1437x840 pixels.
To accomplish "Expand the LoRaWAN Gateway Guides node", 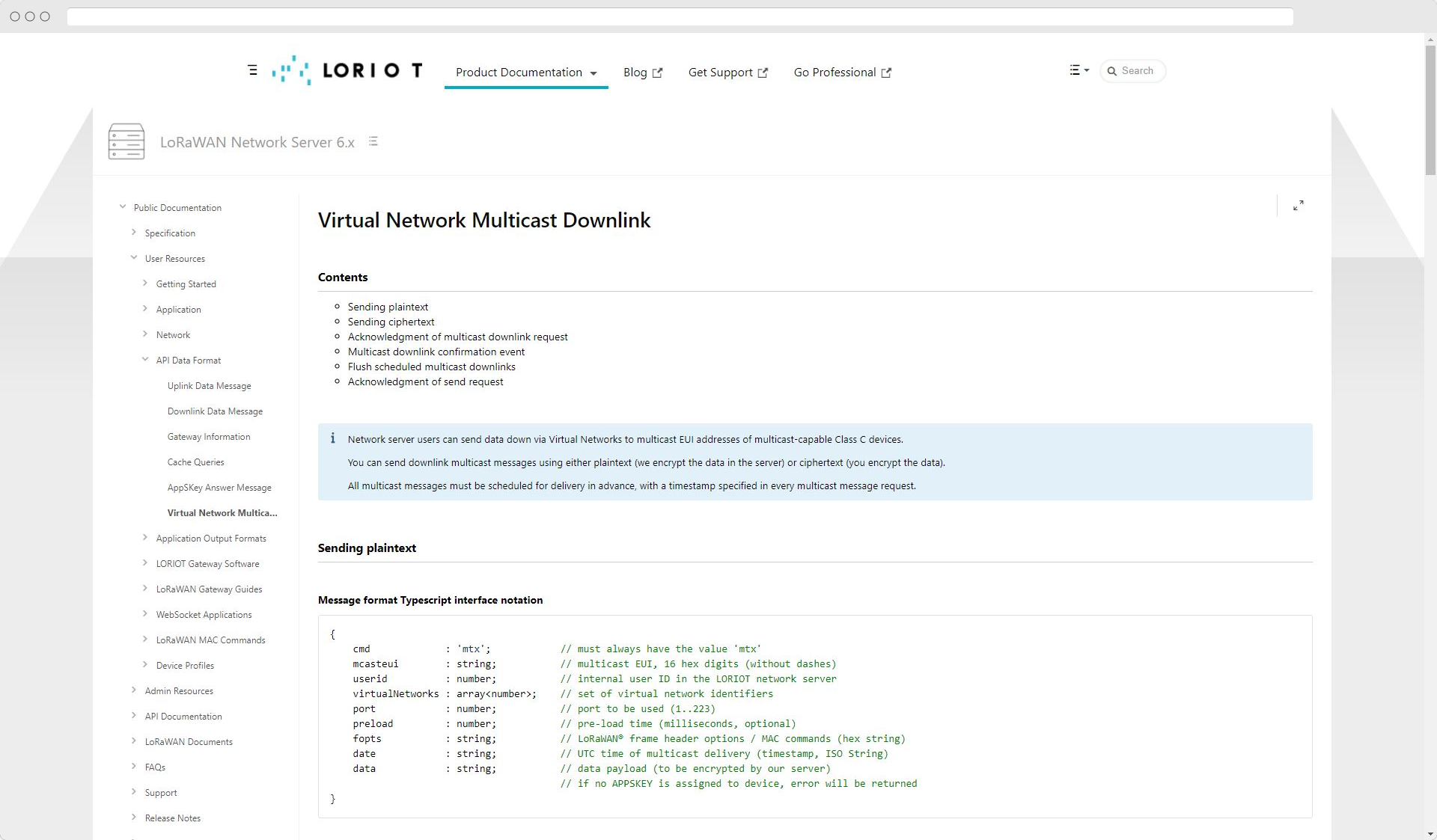I will (x=145, y=589).
